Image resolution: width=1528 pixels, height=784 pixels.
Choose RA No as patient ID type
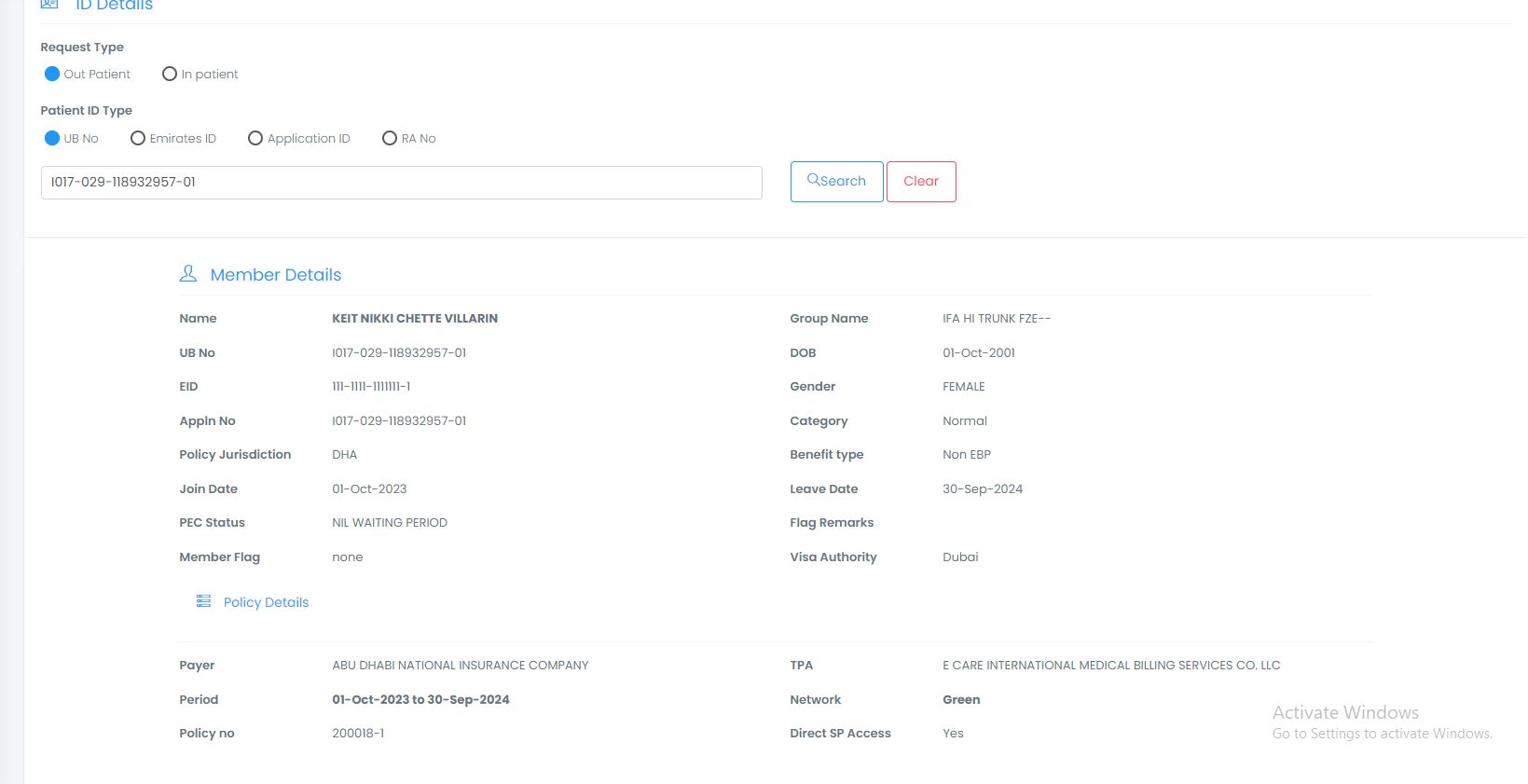(390, 138)
